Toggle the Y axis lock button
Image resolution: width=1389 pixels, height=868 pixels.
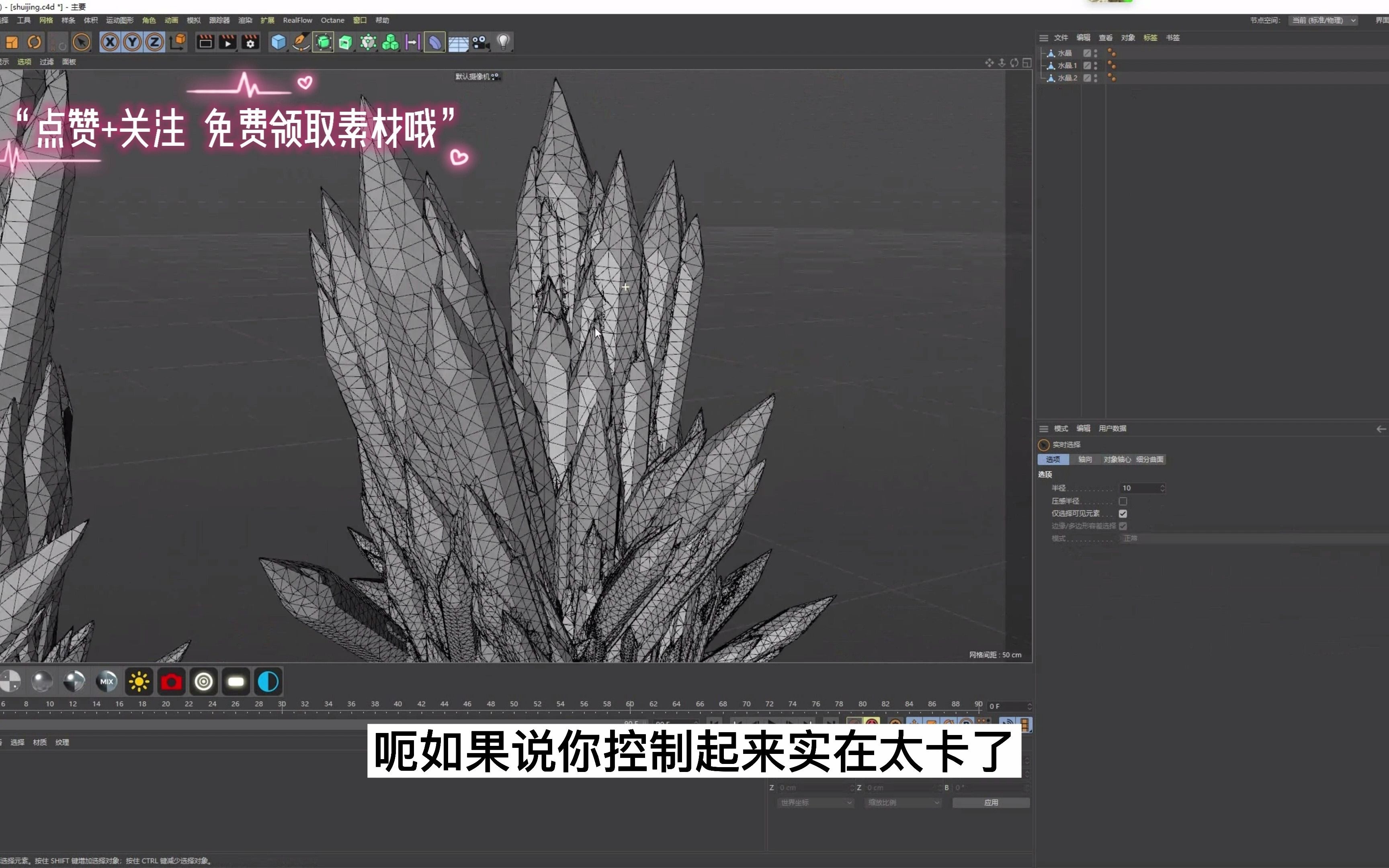(131, 42)
